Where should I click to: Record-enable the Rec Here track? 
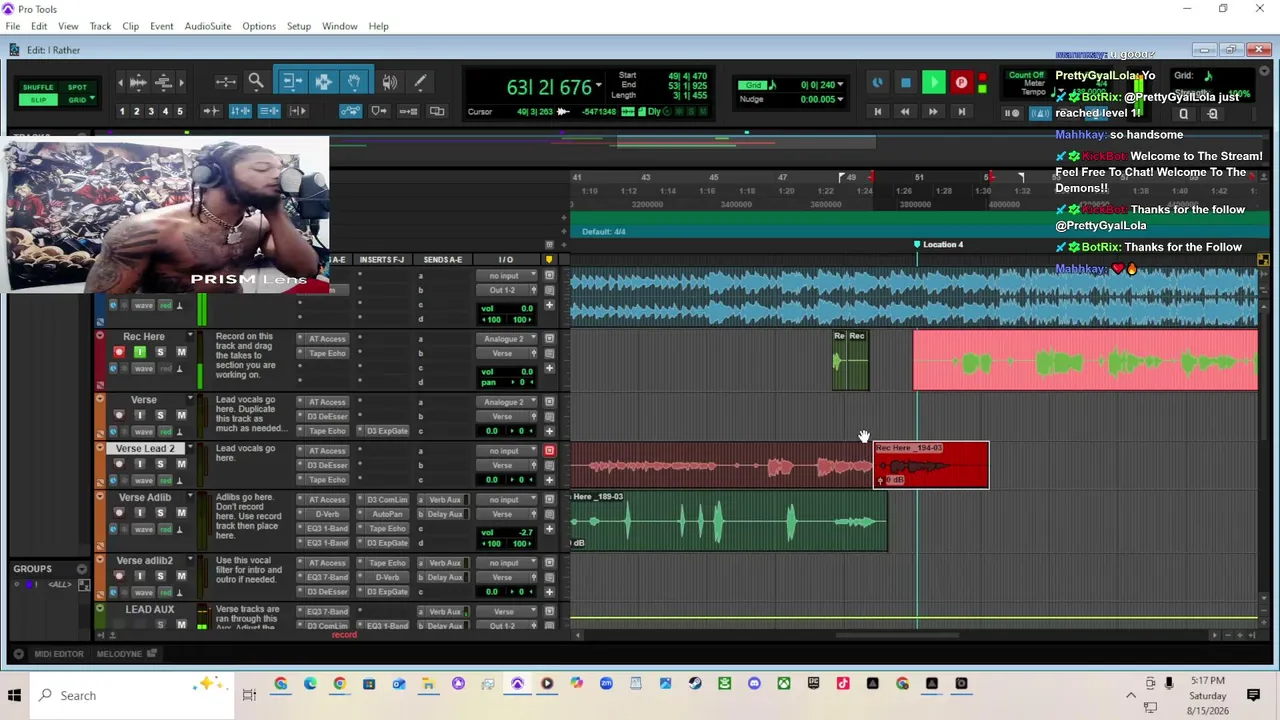[x=119, y=352]
